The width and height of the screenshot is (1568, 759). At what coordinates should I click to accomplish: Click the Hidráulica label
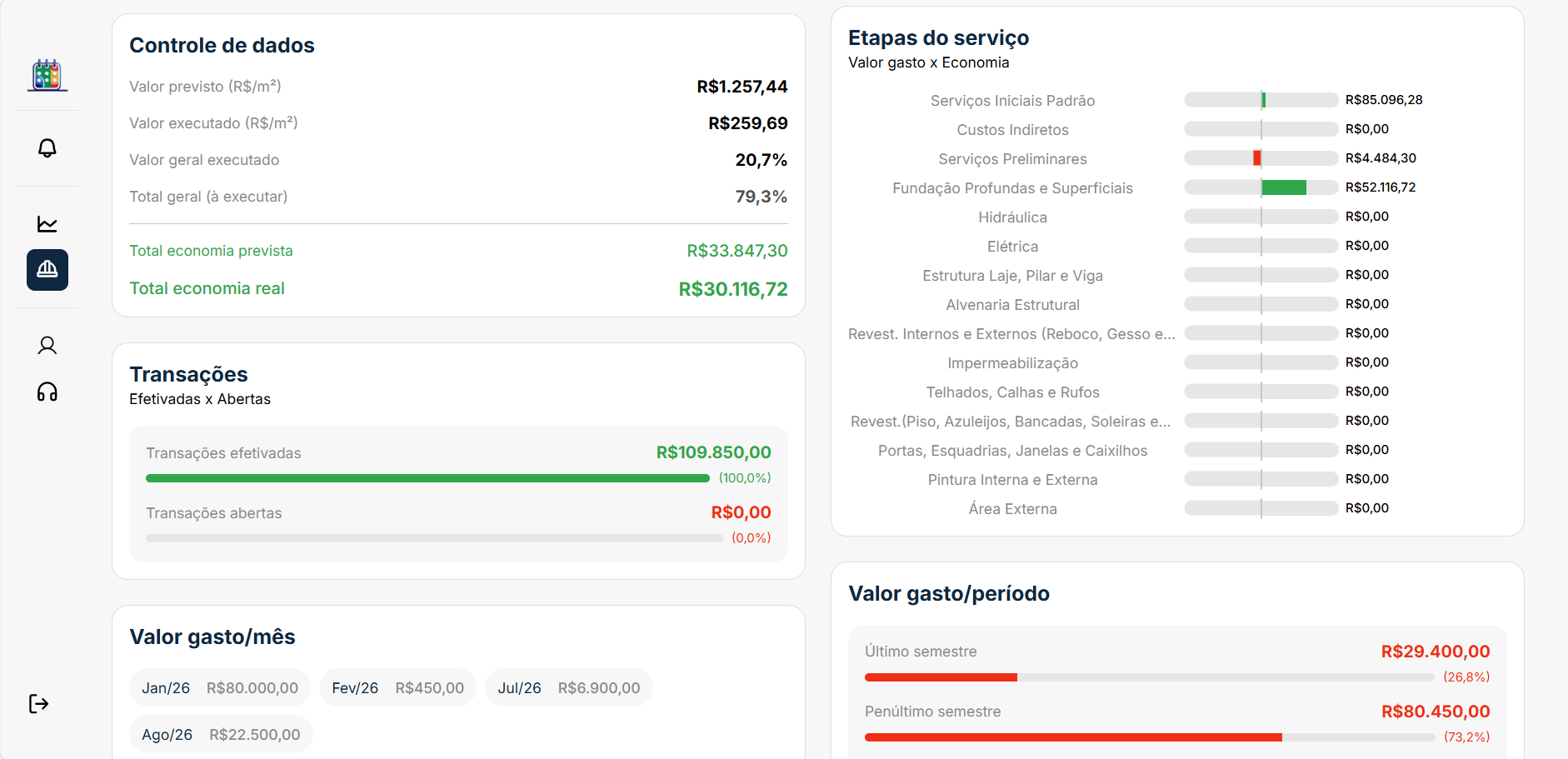coord(1012,217)
